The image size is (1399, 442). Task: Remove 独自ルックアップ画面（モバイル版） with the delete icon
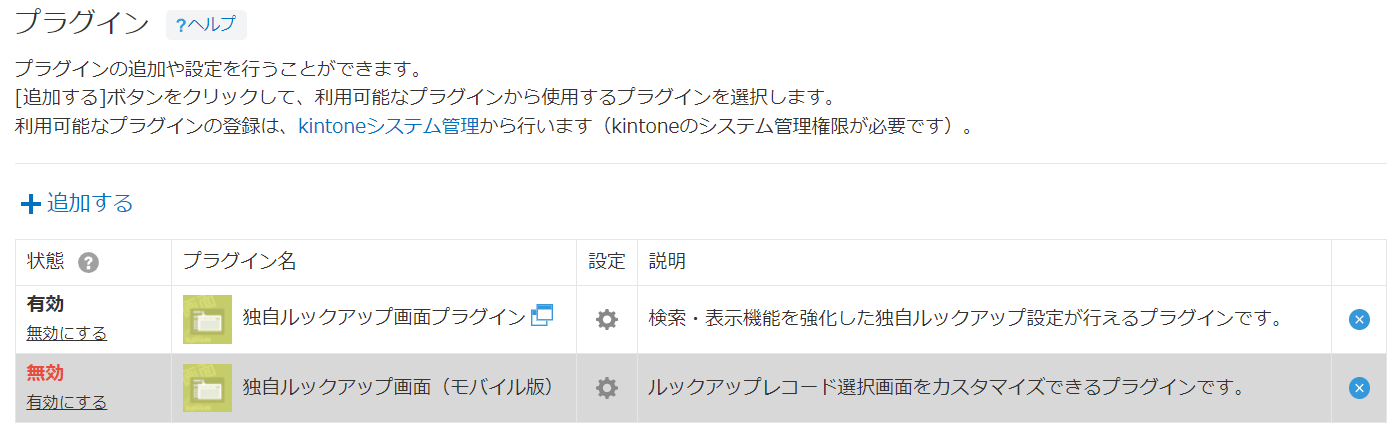tap(1359, 388)
